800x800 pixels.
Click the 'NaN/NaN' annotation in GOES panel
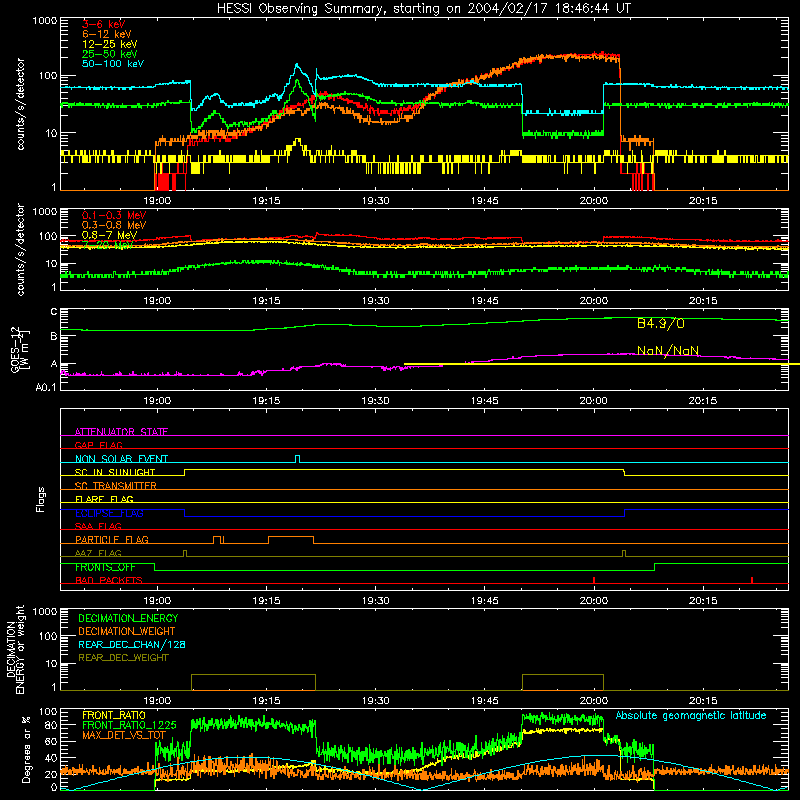[668, 351]
